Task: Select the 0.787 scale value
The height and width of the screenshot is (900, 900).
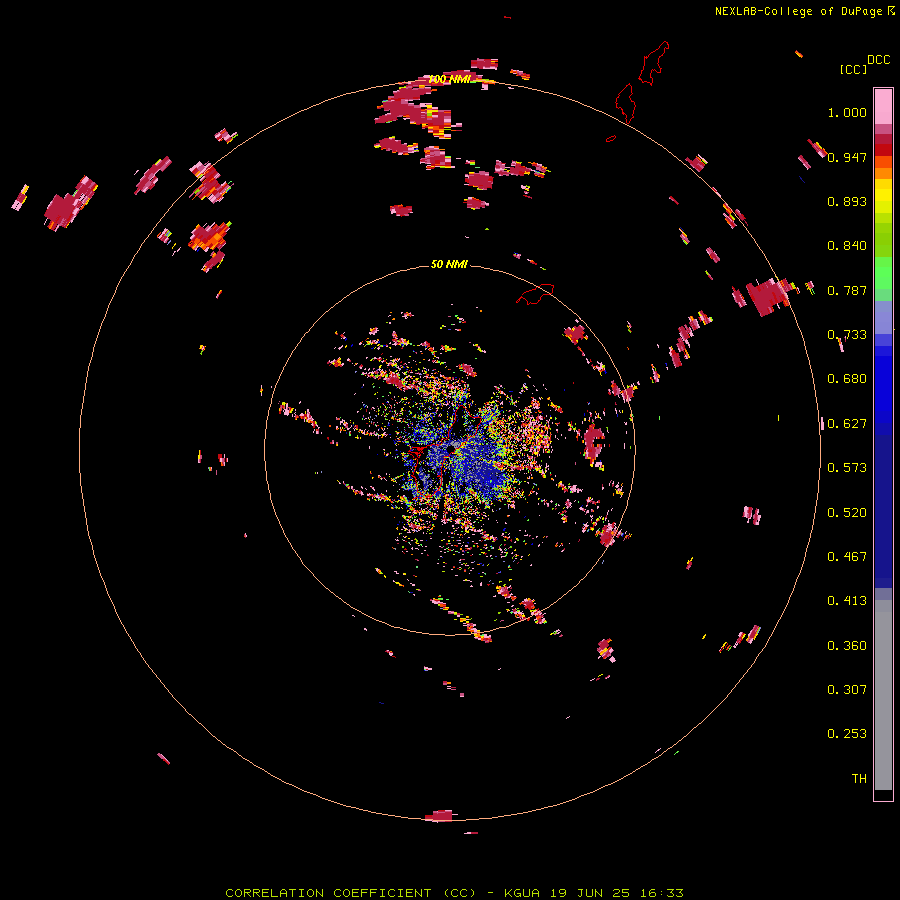Action: pyautogui.click(x=847, y=290)
